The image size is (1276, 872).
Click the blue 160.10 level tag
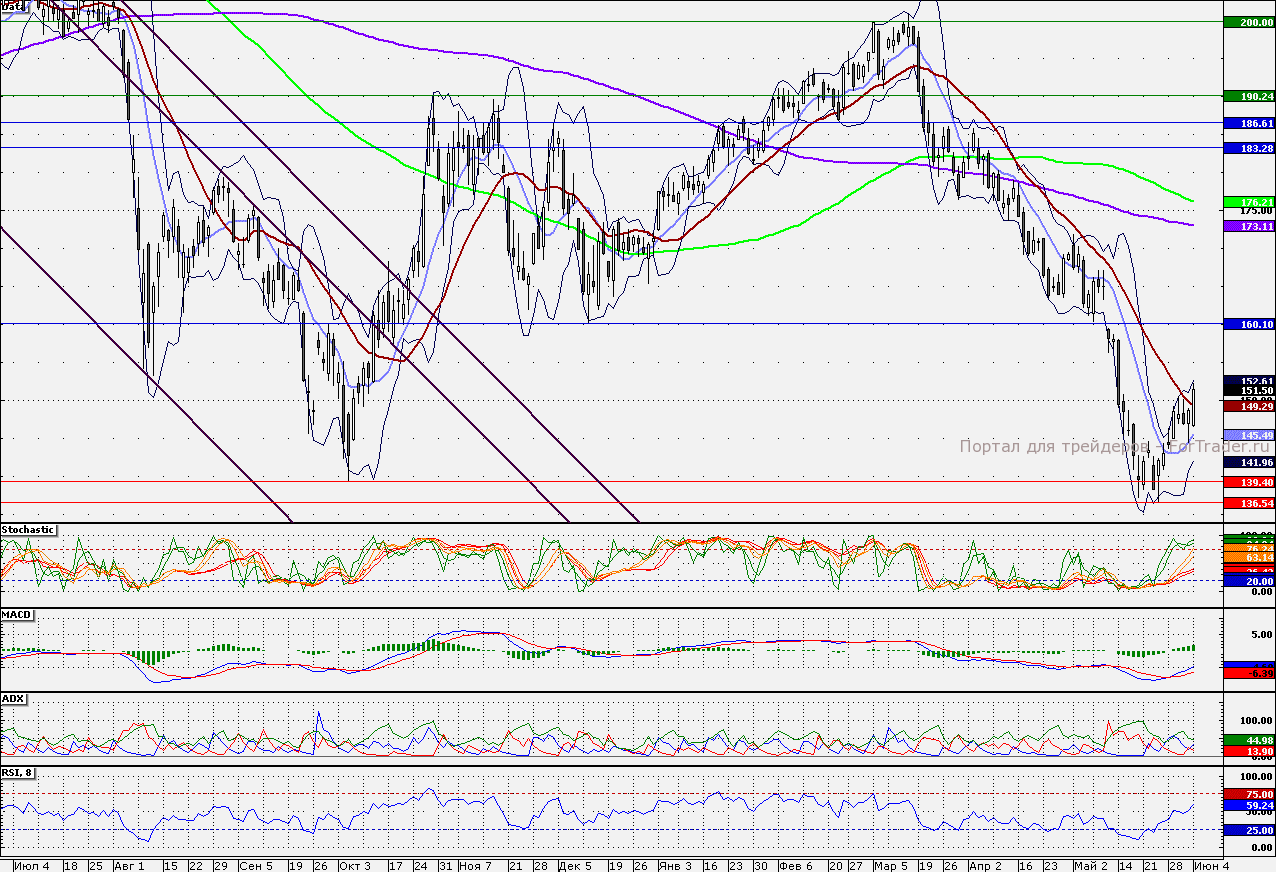[1249, 324]
